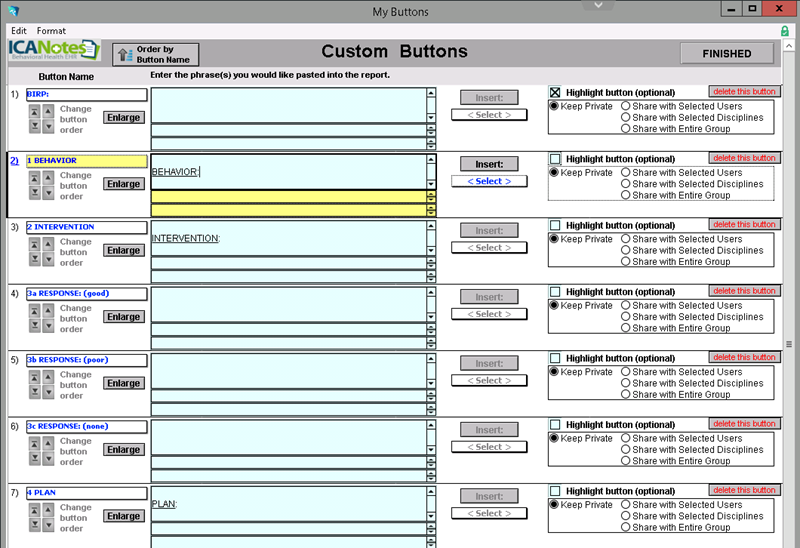Move 4 PLAN button to top of order
The image size is (800, 548).
tap(34, 510)
